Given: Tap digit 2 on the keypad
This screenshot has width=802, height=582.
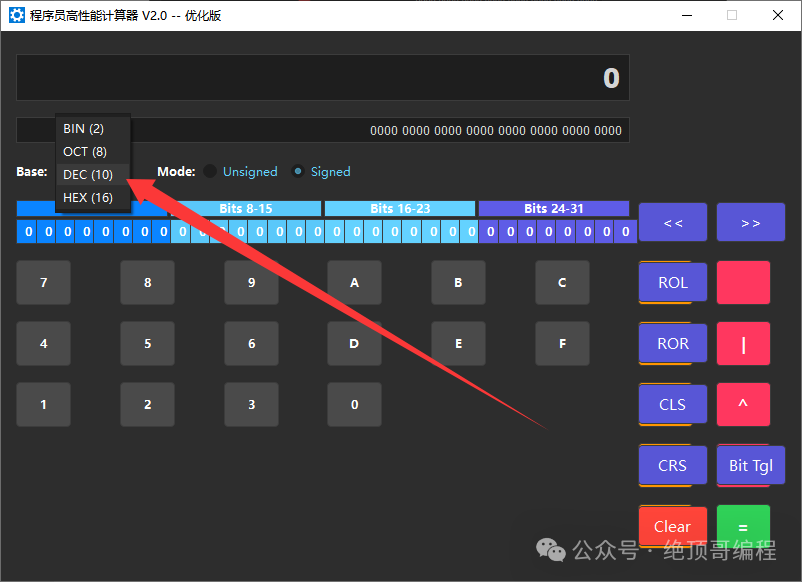Looking at the screenshot, I should [x=147, y=405].
